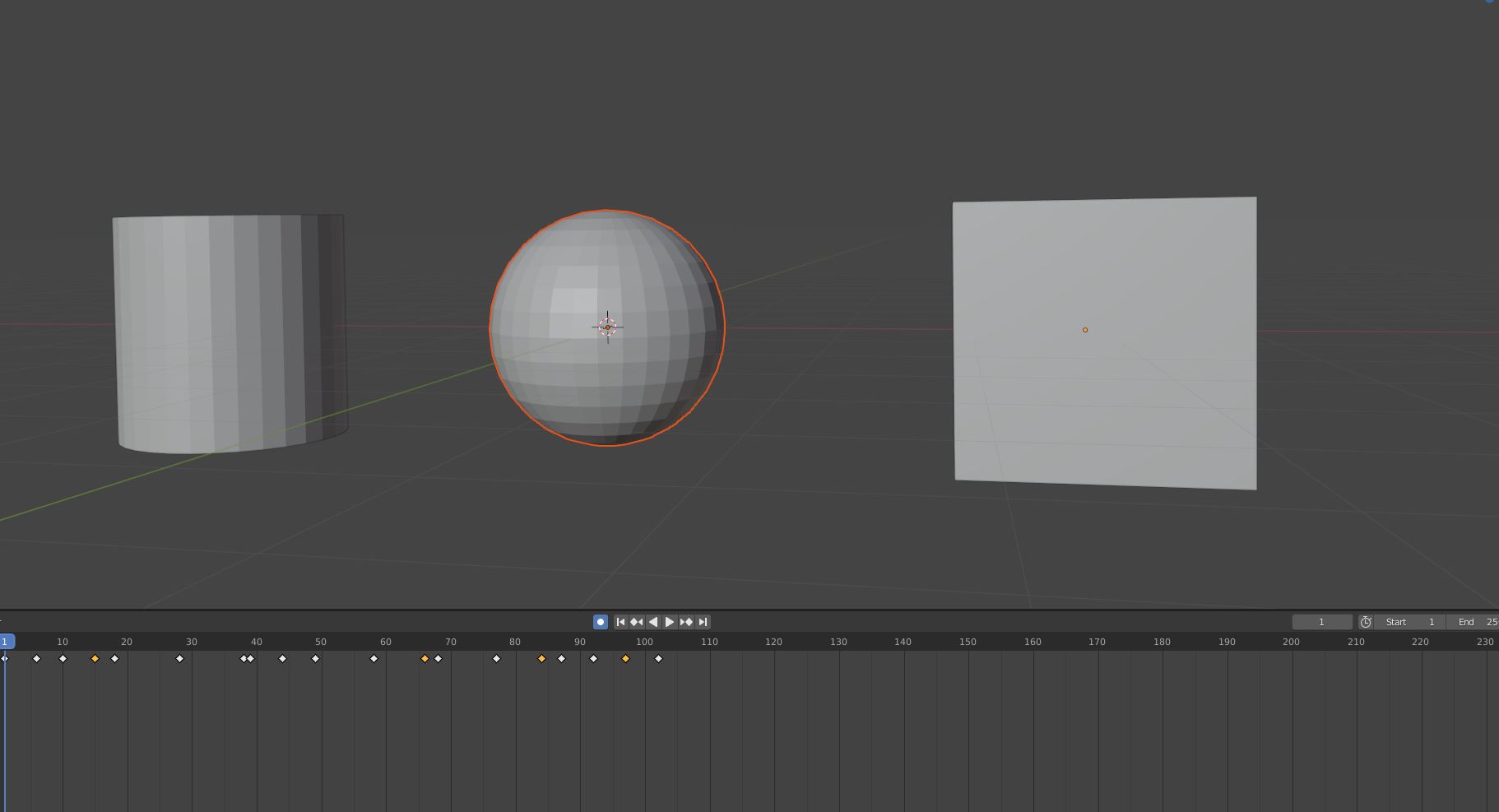1499x812 pixels.
Task: Select the white keyframe at frame 68
Action: [x=438, y=659]
